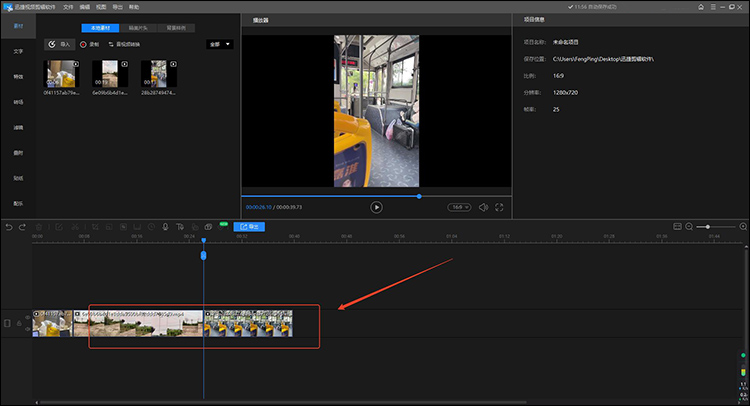Click the blue 导出 export button
Screen dimensions: 750x406
click(x=249, y=227)
